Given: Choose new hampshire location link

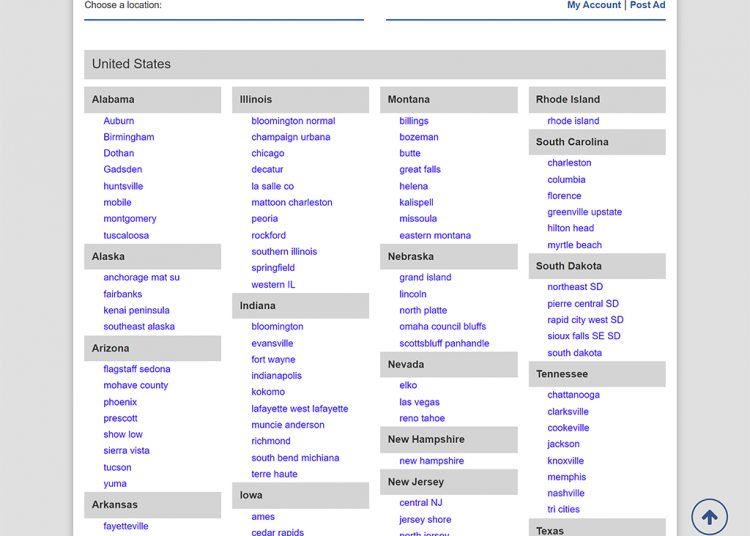Looking at the screenshot, I should pos(431,461).
